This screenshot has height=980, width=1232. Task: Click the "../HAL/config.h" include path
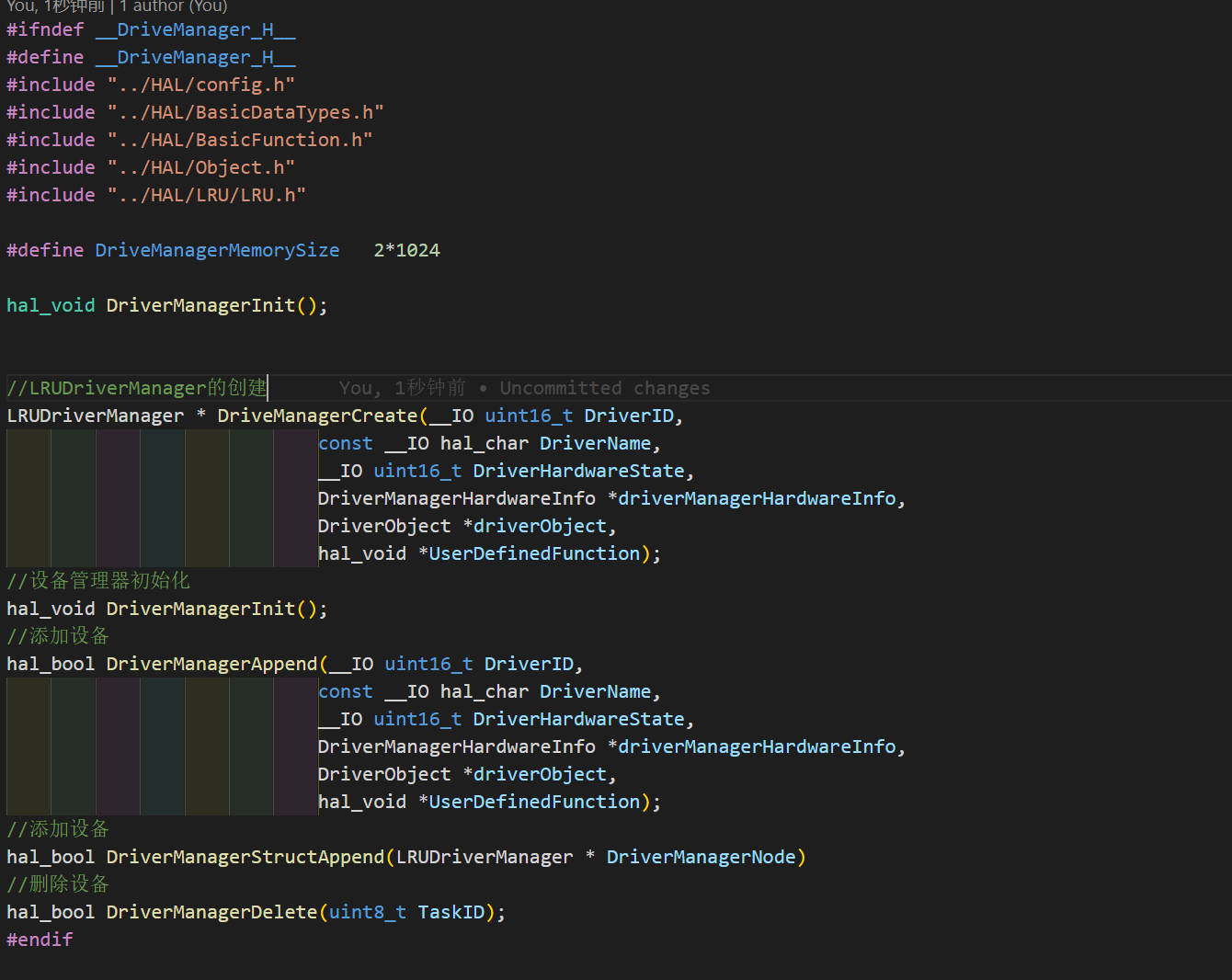point(200,85)
